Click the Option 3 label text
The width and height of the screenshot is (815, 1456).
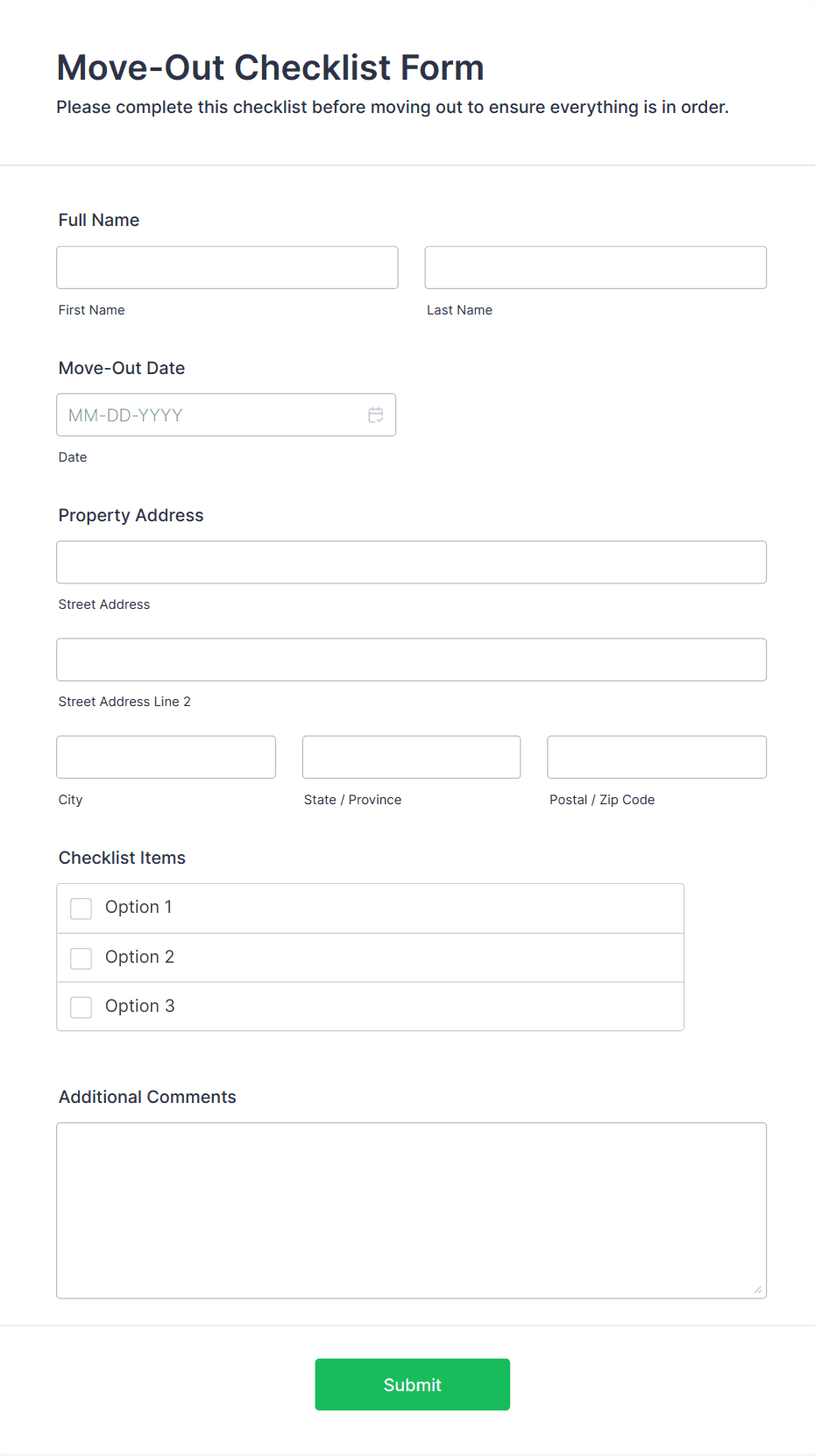pos(140,1006)
